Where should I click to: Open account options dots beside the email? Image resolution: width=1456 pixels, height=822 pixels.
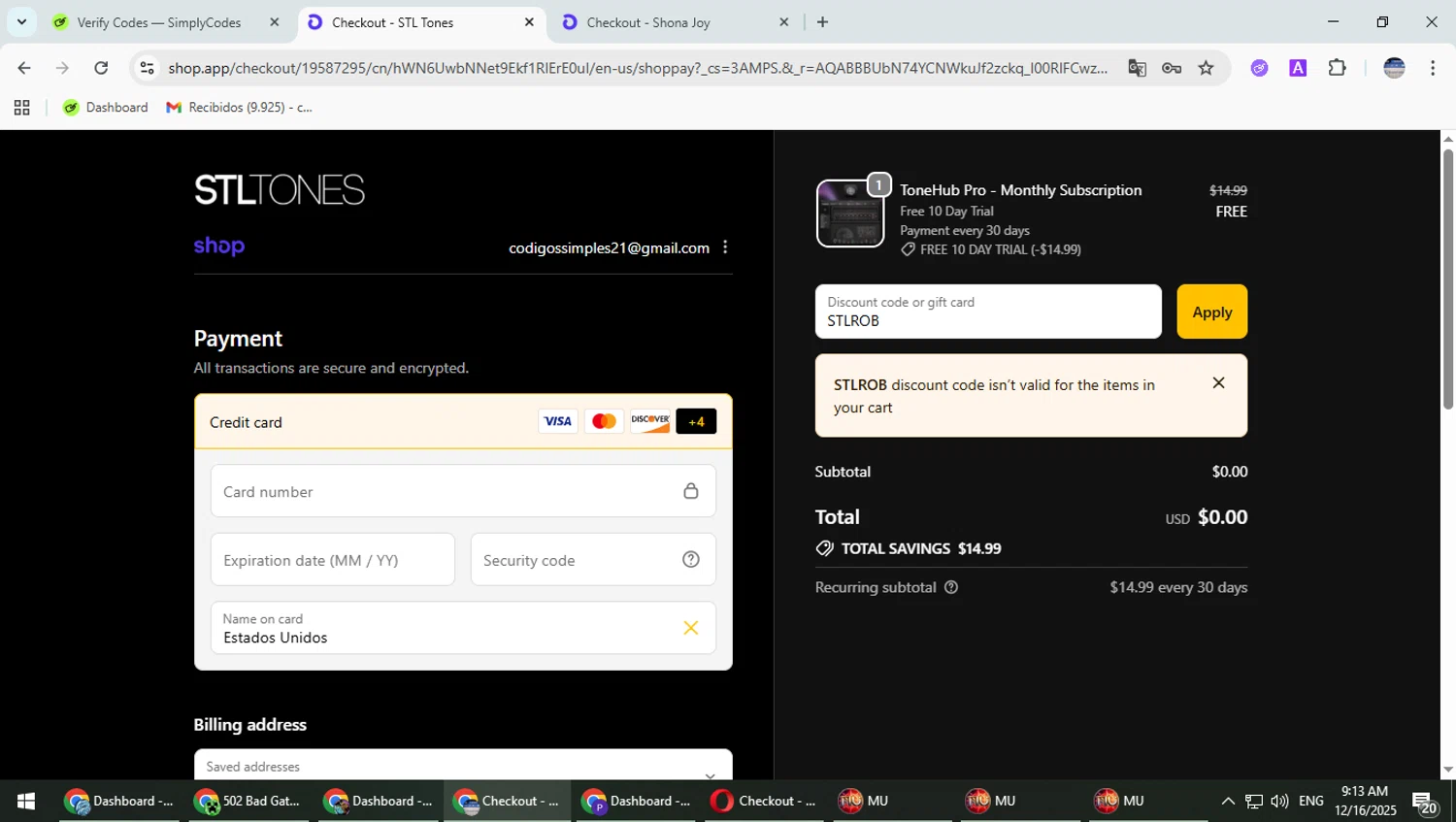[725, 247]
